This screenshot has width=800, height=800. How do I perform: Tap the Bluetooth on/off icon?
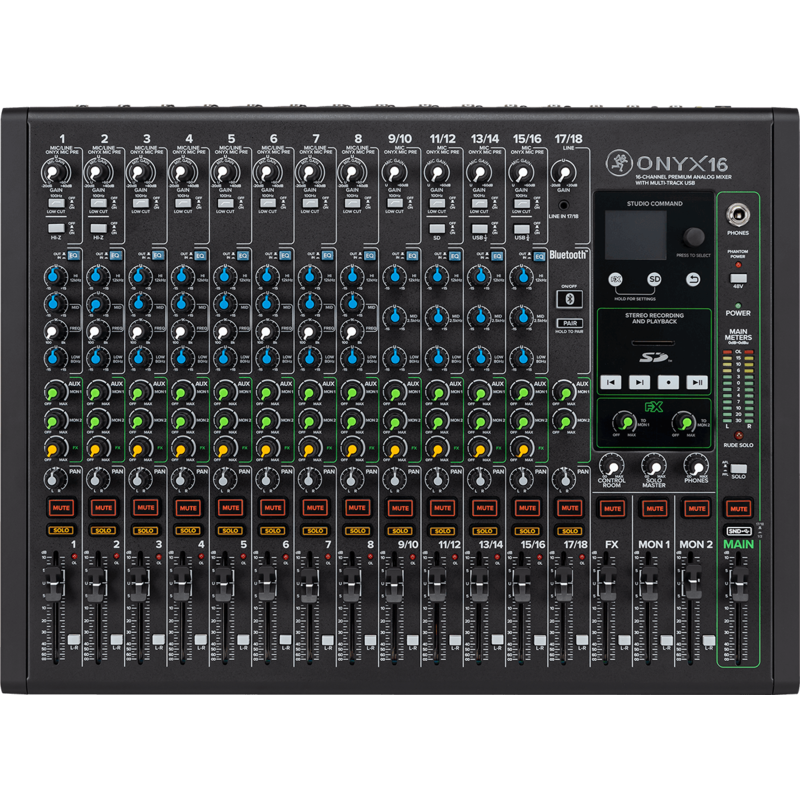[x=569, y=298]
